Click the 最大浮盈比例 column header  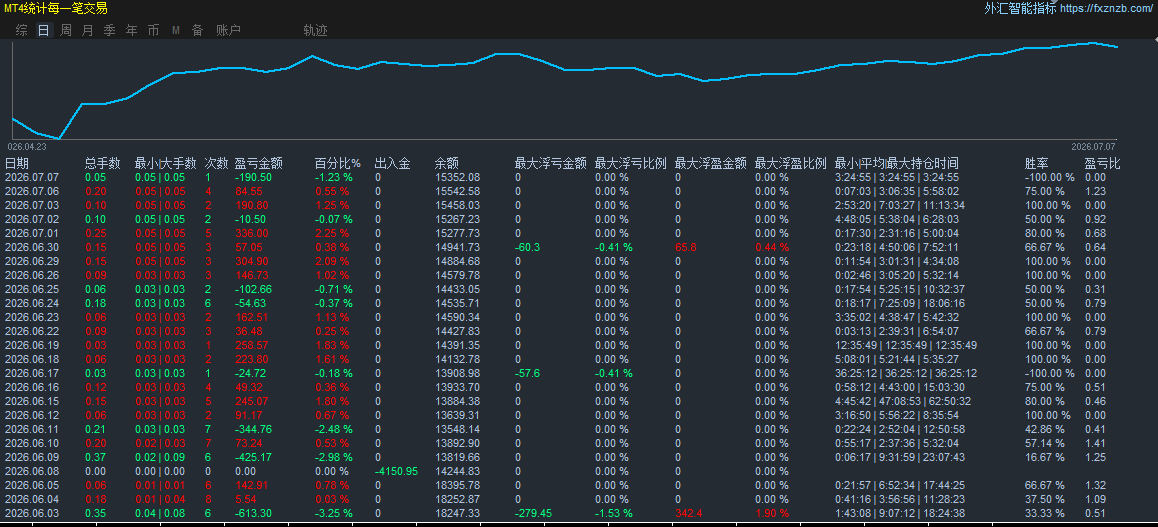point(791,163)
